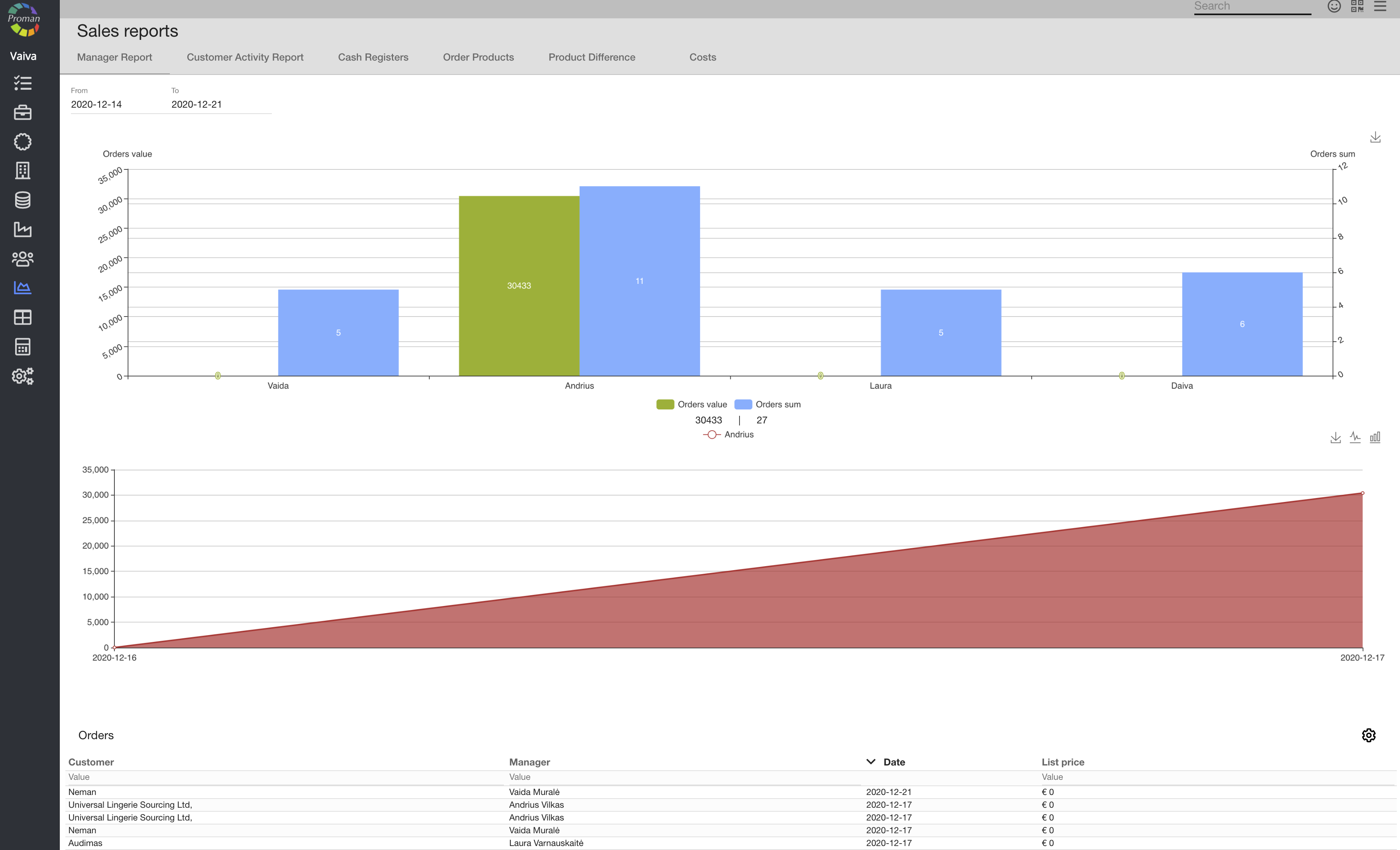1400x850 pixels.
Task: Switch lower chart to line view
Action: pyautogui.click(x=1355, y=437)
